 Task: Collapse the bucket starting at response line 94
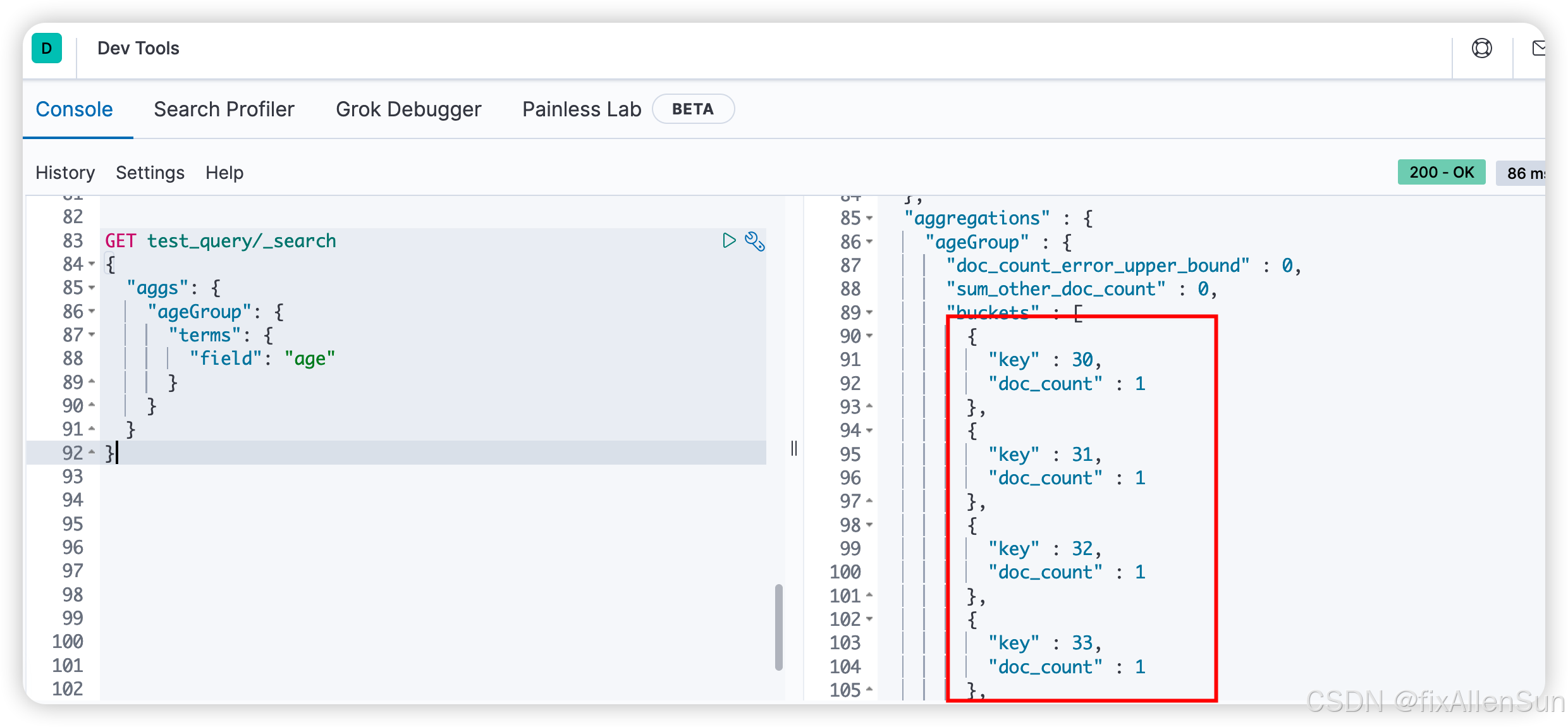click(870, 431)
